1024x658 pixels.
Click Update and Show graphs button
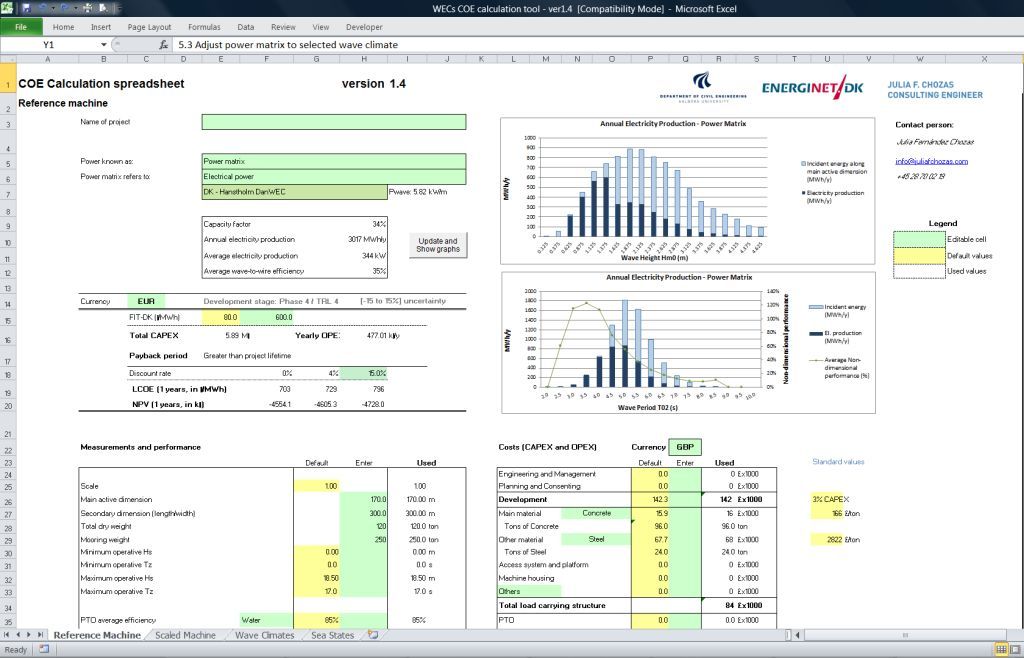[438, 245]
